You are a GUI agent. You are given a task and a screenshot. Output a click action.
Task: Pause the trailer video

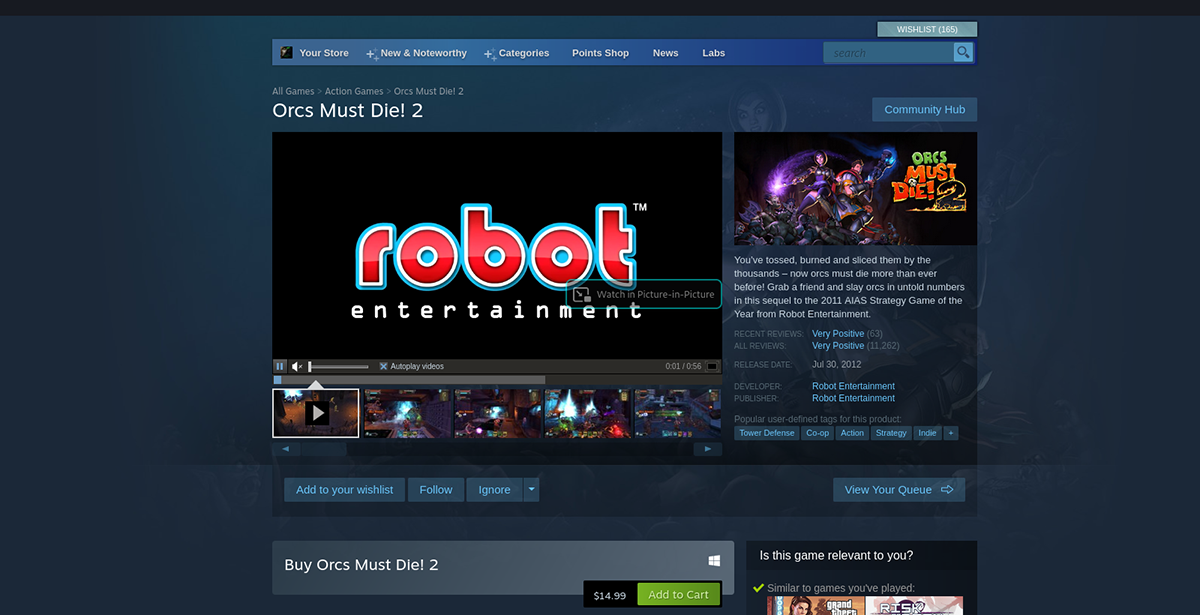[280, 366]
